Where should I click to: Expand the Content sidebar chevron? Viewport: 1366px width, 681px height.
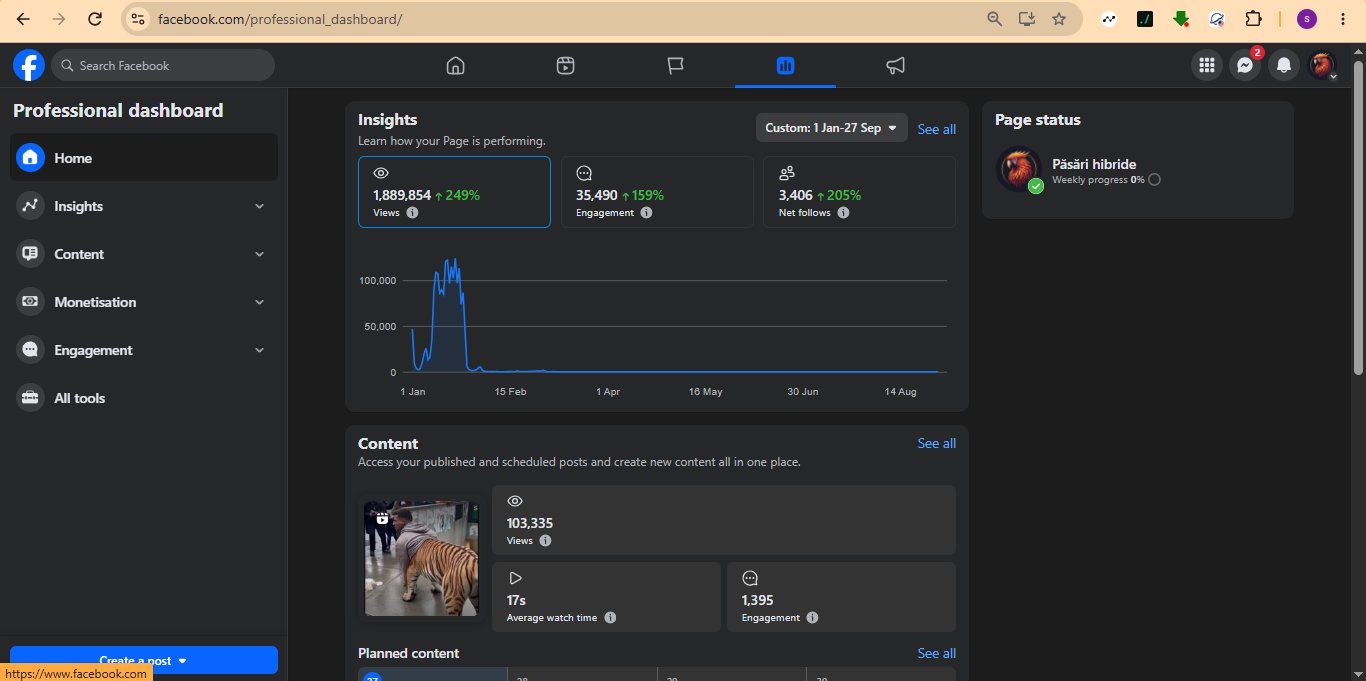point(260,254)
